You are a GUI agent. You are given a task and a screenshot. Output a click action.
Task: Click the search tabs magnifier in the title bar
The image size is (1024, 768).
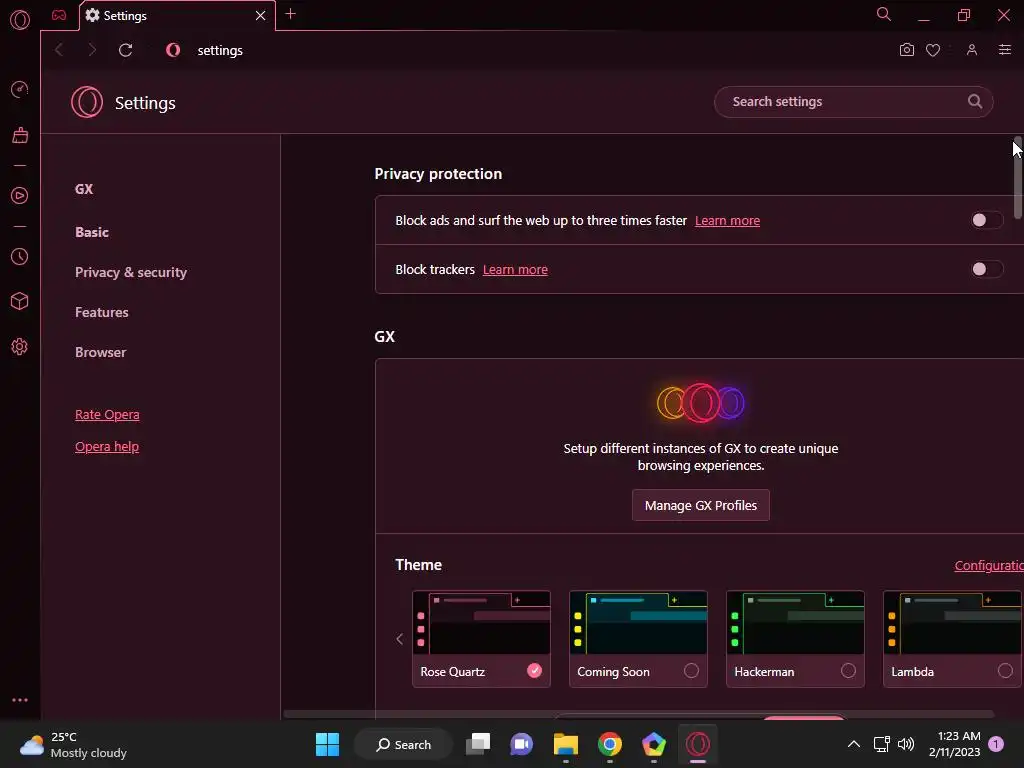[x=884, y=14]
